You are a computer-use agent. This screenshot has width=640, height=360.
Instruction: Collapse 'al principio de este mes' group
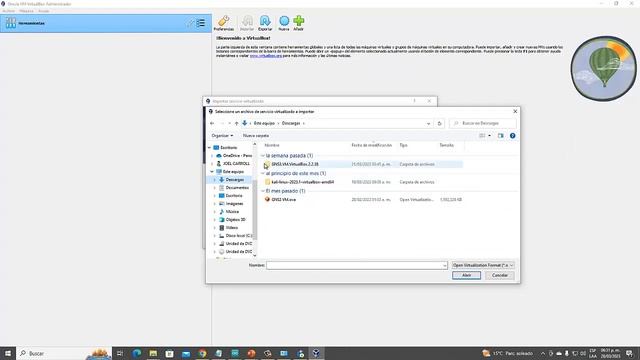pyautogui.click(x=263, y=173)
